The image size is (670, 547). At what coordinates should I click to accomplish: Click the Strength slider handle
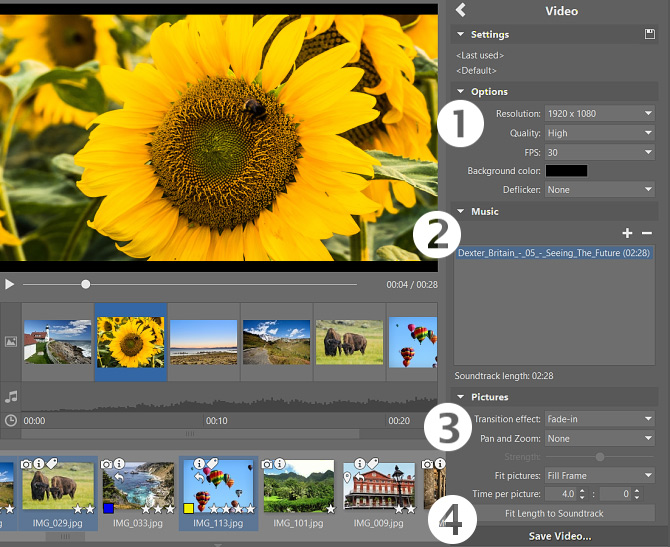pos(600,457)
